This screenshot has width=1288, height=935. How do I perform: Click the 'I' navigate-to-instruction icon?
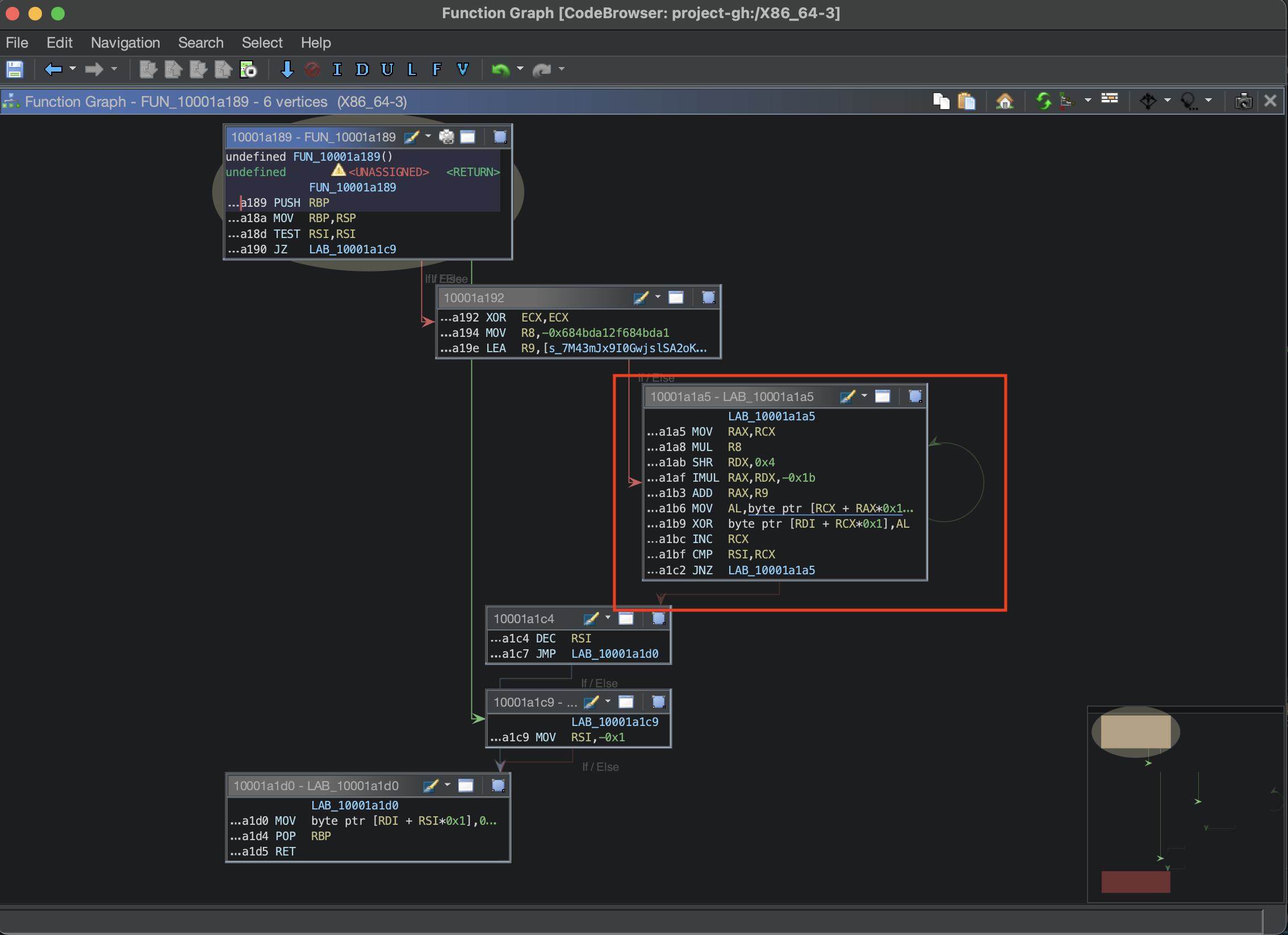click(337, 69)
